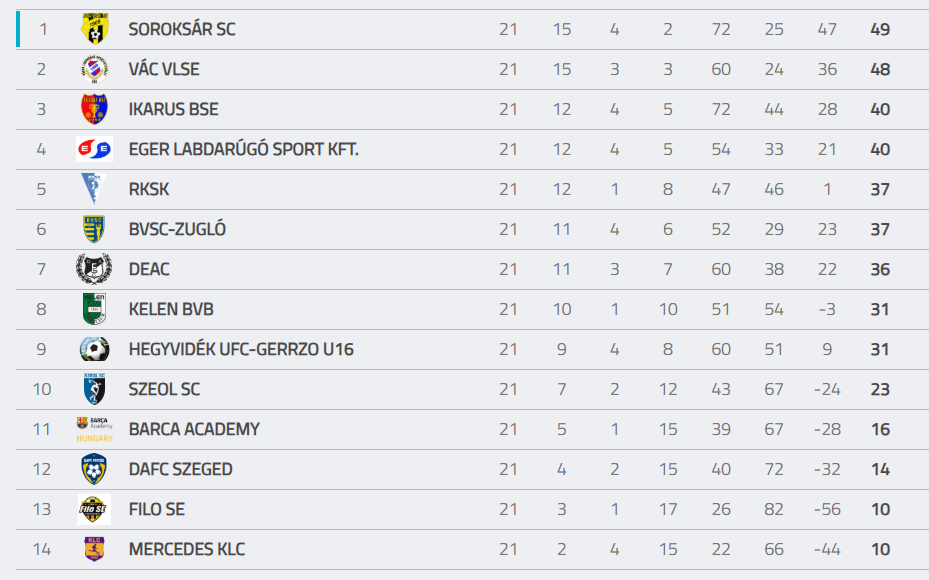This screenshot has height=580, width=929.
Task: Open the SOROKSÁR SC team name link
Action: (182, 29)
